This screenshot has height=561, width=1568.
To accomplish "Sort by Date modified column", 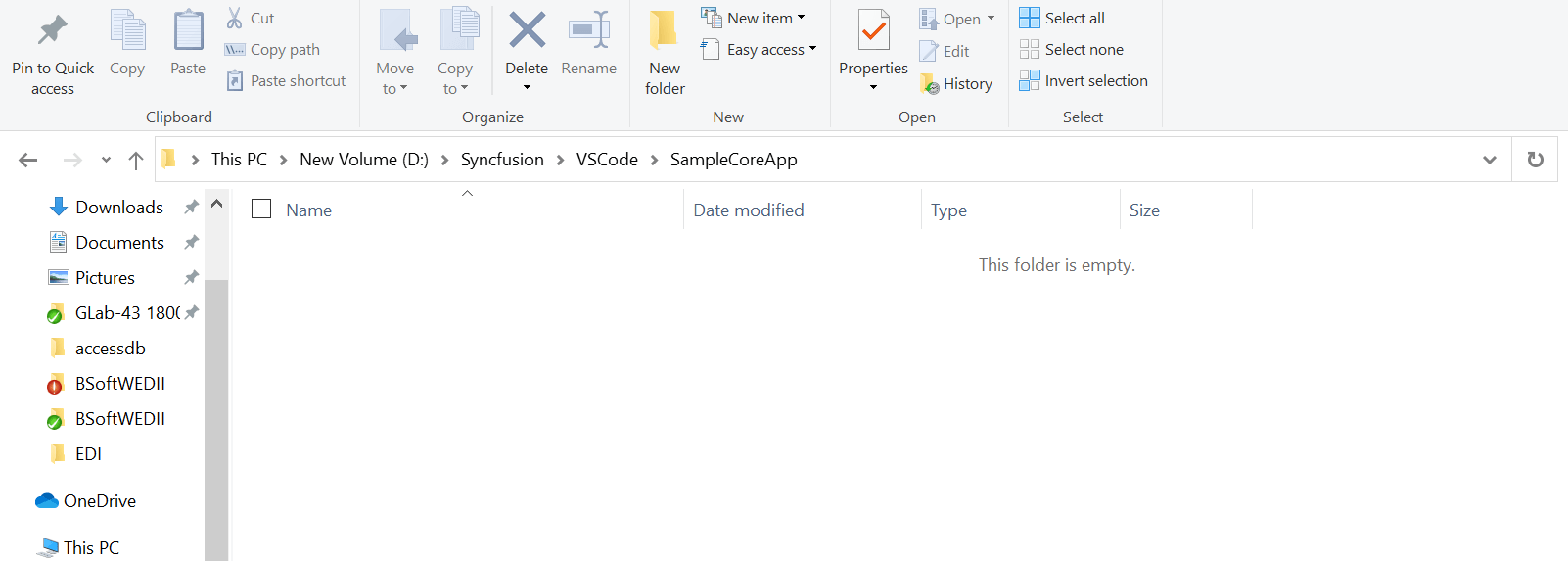I will pos(749,210).
